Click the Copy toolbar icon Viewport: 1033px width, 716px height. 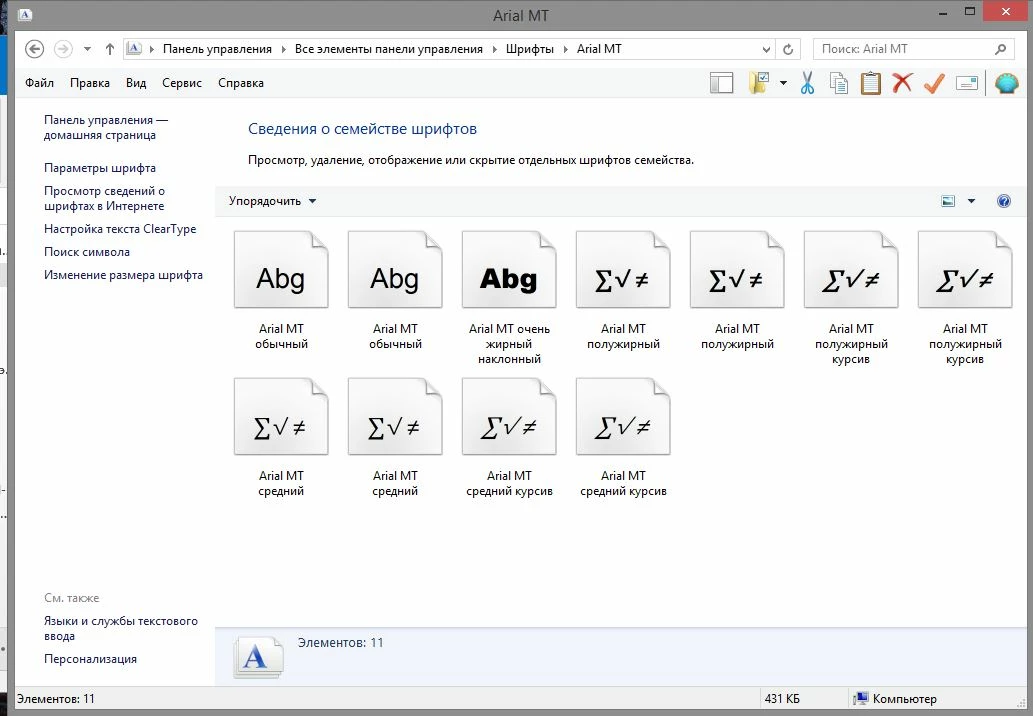tap(839, 83)
